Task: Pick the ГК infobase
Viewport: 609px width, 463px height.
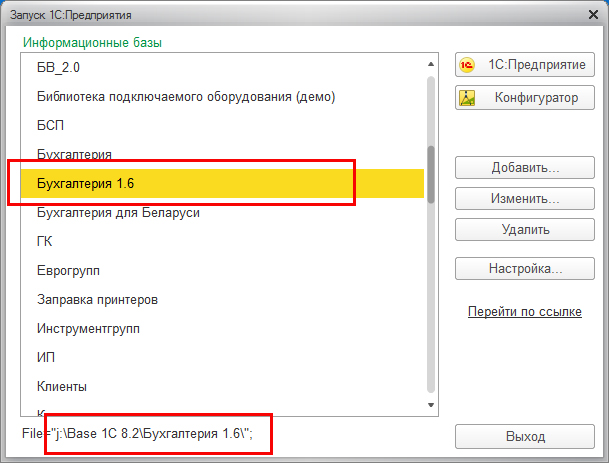Action: (x=45, y=242)
